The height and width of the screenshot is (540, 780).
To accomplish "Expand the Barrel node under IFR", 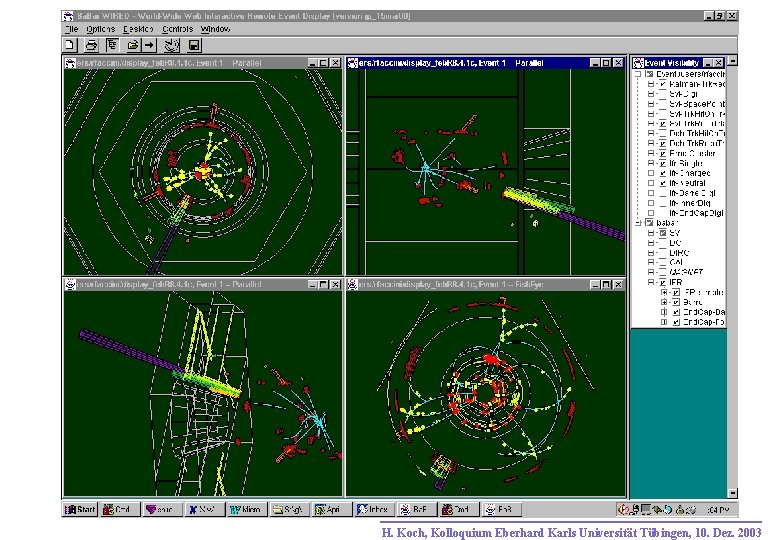I will click(x=664, y=302).
